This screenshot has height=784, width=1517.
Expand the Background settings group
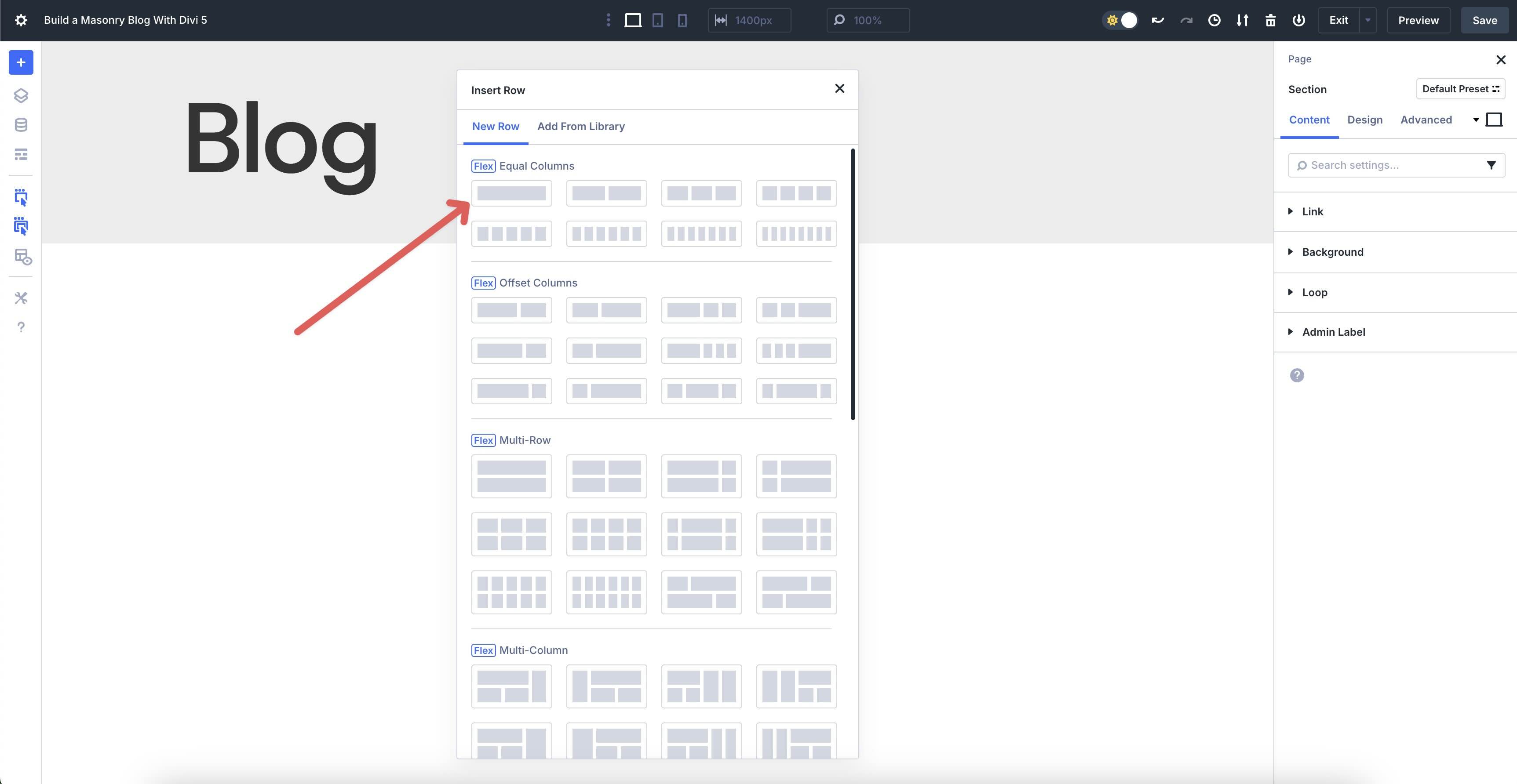click(1333, 251)
